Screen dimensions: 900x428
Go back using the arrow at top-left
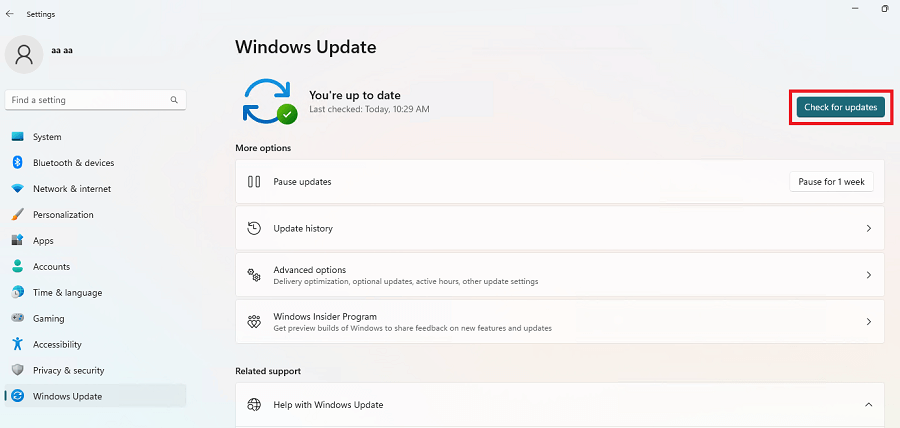pyautogui.click(x=10, y=14)
